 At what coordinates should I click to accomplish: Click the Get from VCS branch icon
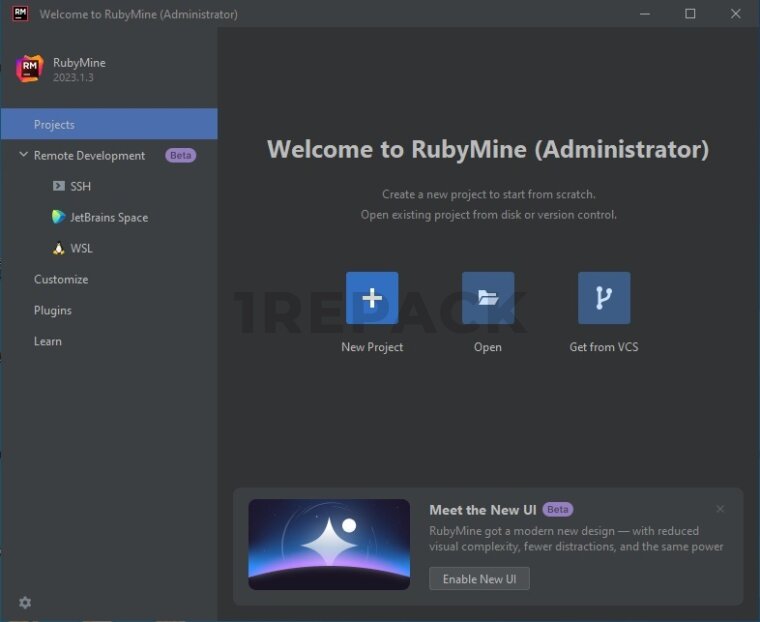604,298
